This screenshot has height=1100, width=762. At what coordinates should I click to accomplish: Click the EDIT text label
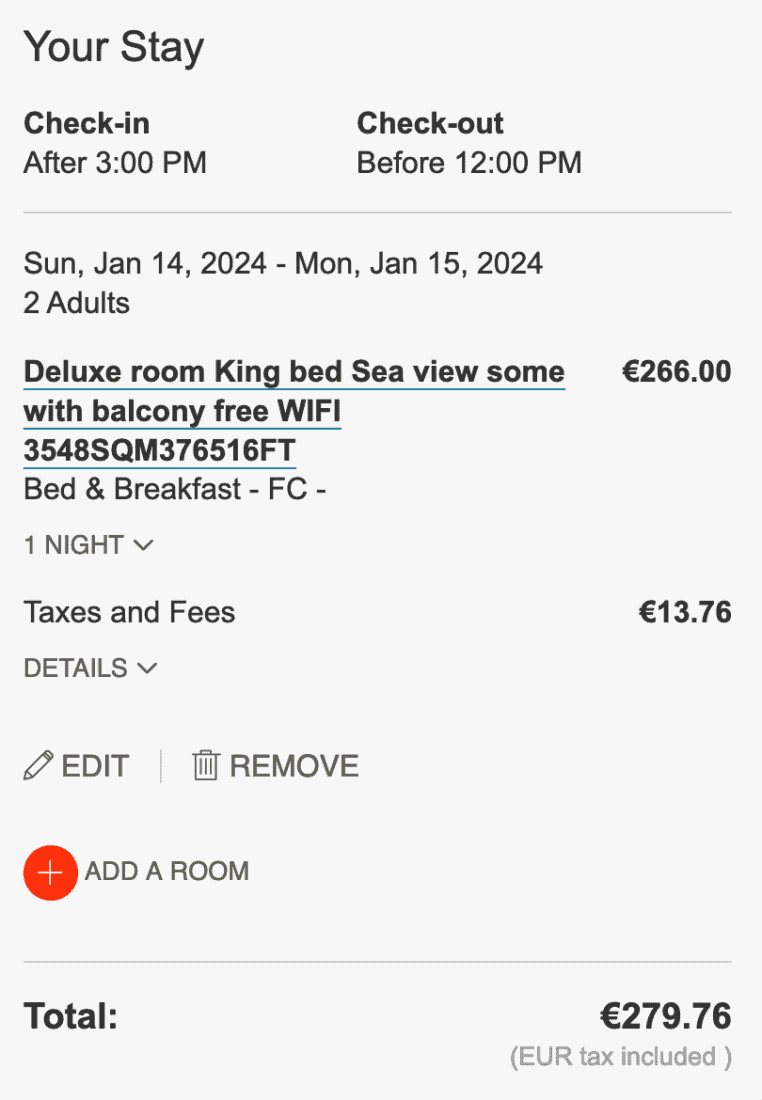95,766
